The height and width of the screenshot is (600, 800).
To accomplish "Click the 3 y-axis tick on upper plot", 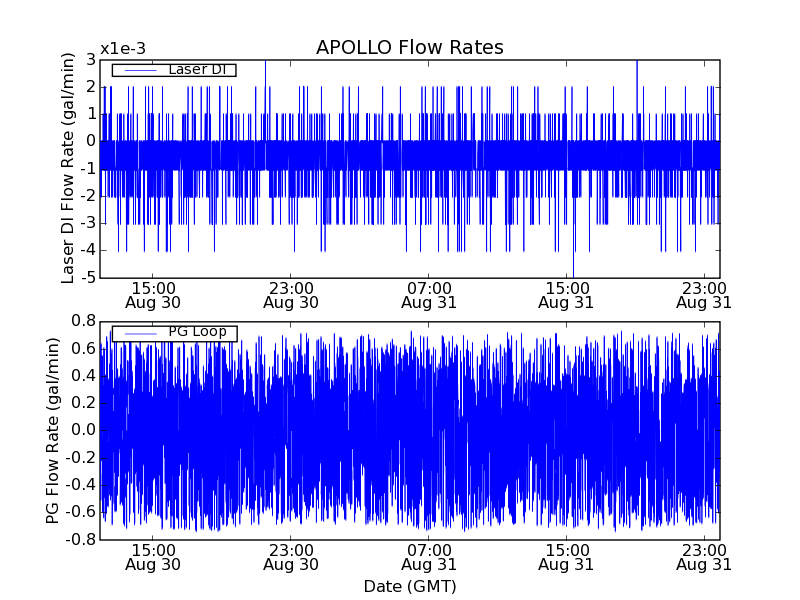I will point(91,60).
